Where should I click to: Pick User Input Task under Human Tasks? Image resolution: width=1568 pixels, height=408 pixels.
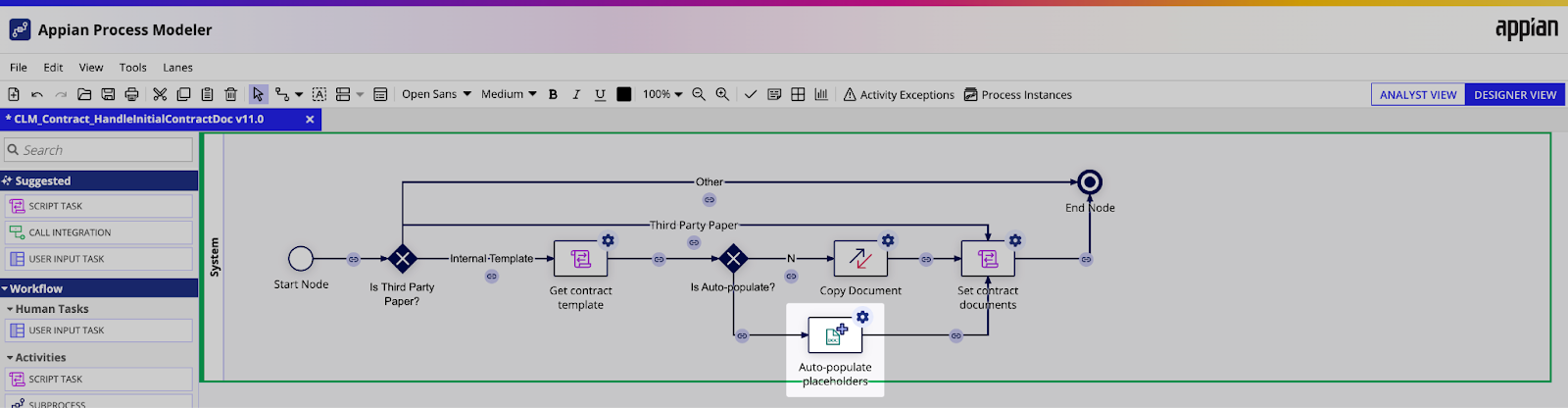99,331
